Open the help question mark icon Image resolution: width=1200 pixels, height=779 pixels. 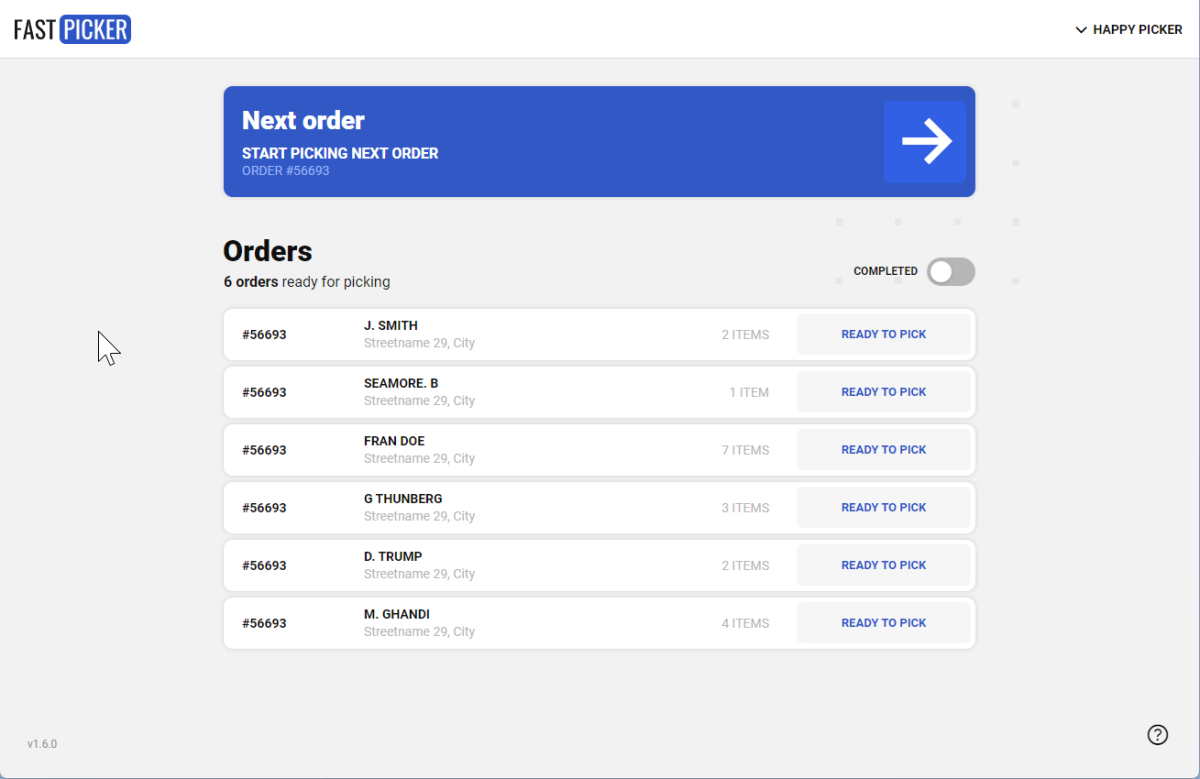pyautogui.click(x=1157, y=735)
